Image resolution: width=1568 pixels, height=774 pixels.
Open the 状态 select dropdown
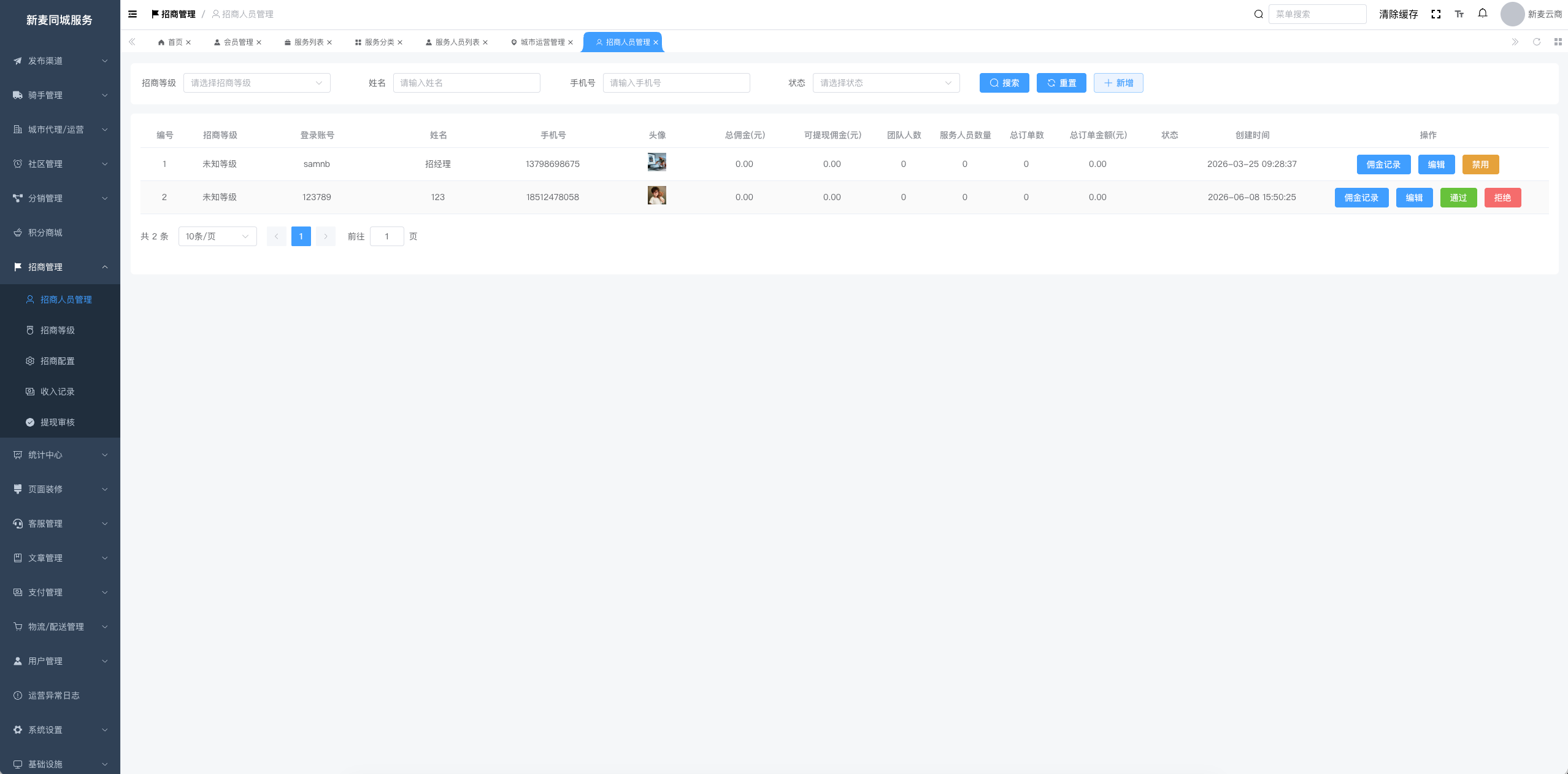click(886, 83)
